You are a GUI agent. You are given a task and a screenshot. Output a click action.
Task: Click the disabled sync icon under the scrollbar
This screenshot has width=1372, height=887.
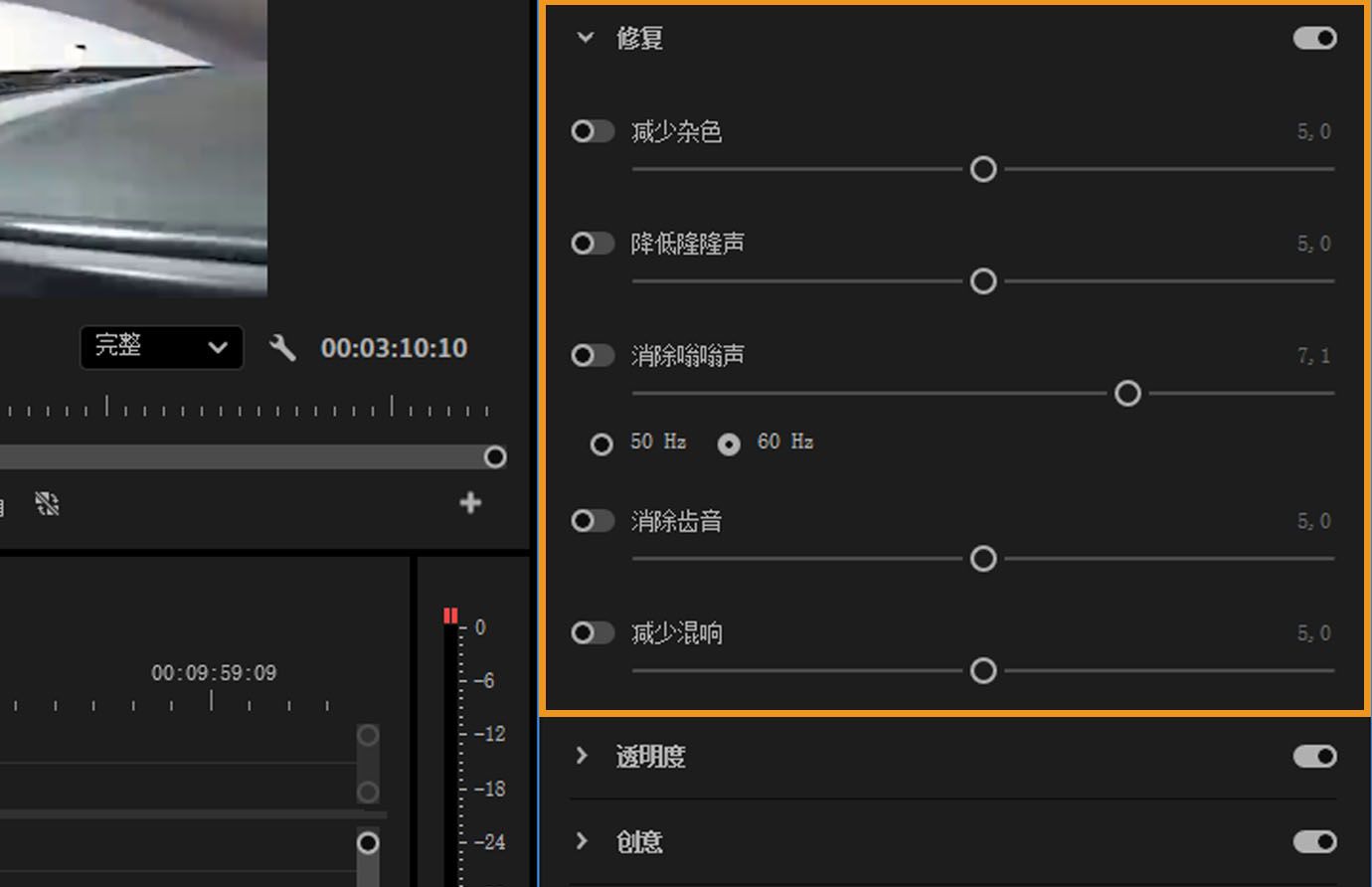click(47, 504)
